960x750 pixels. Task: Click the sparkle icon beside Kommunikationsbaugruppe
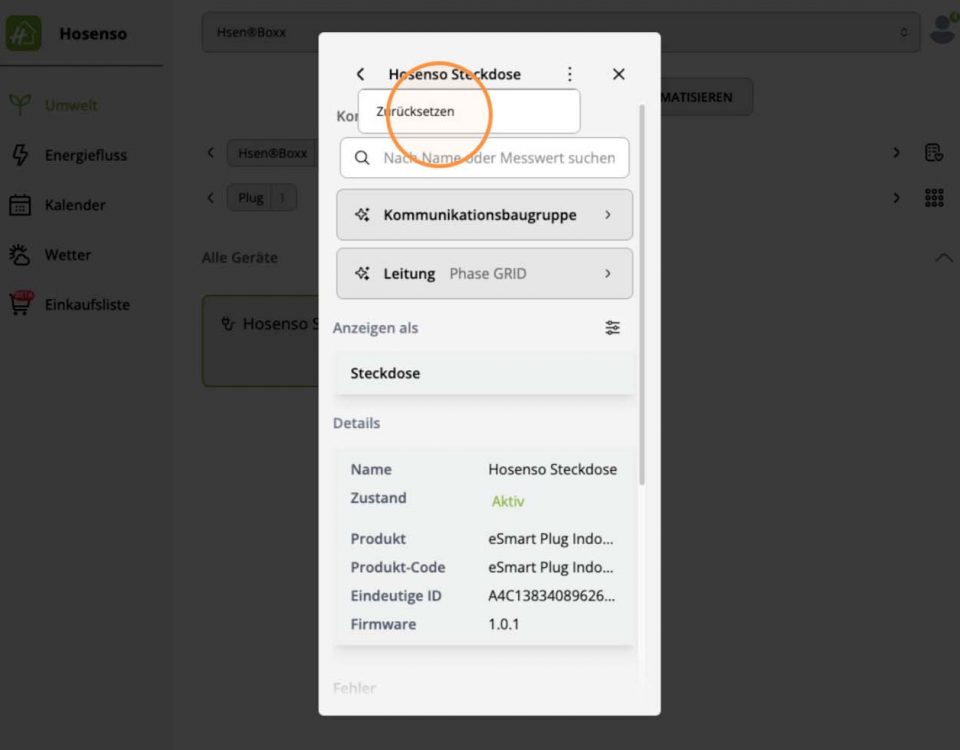click(x=362, y=215)
